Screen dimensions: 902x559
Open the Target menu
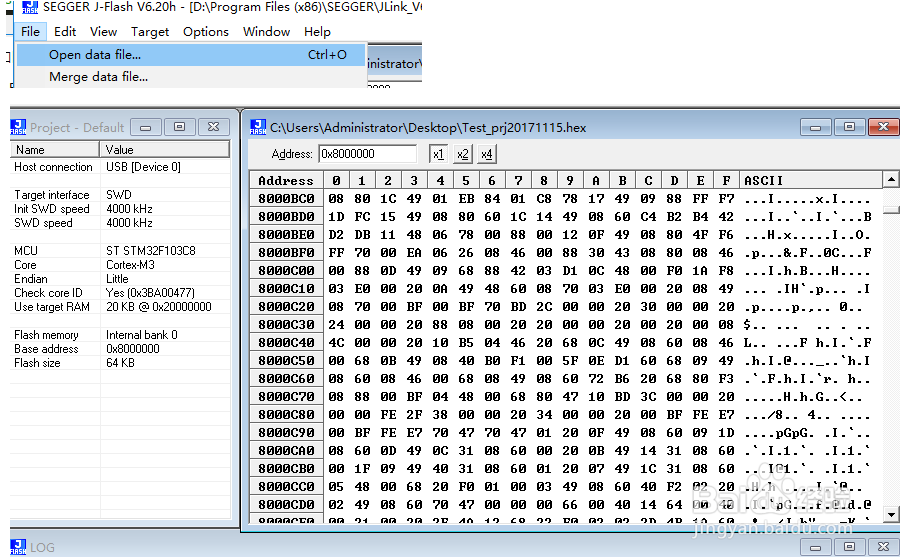pos(150,32)
